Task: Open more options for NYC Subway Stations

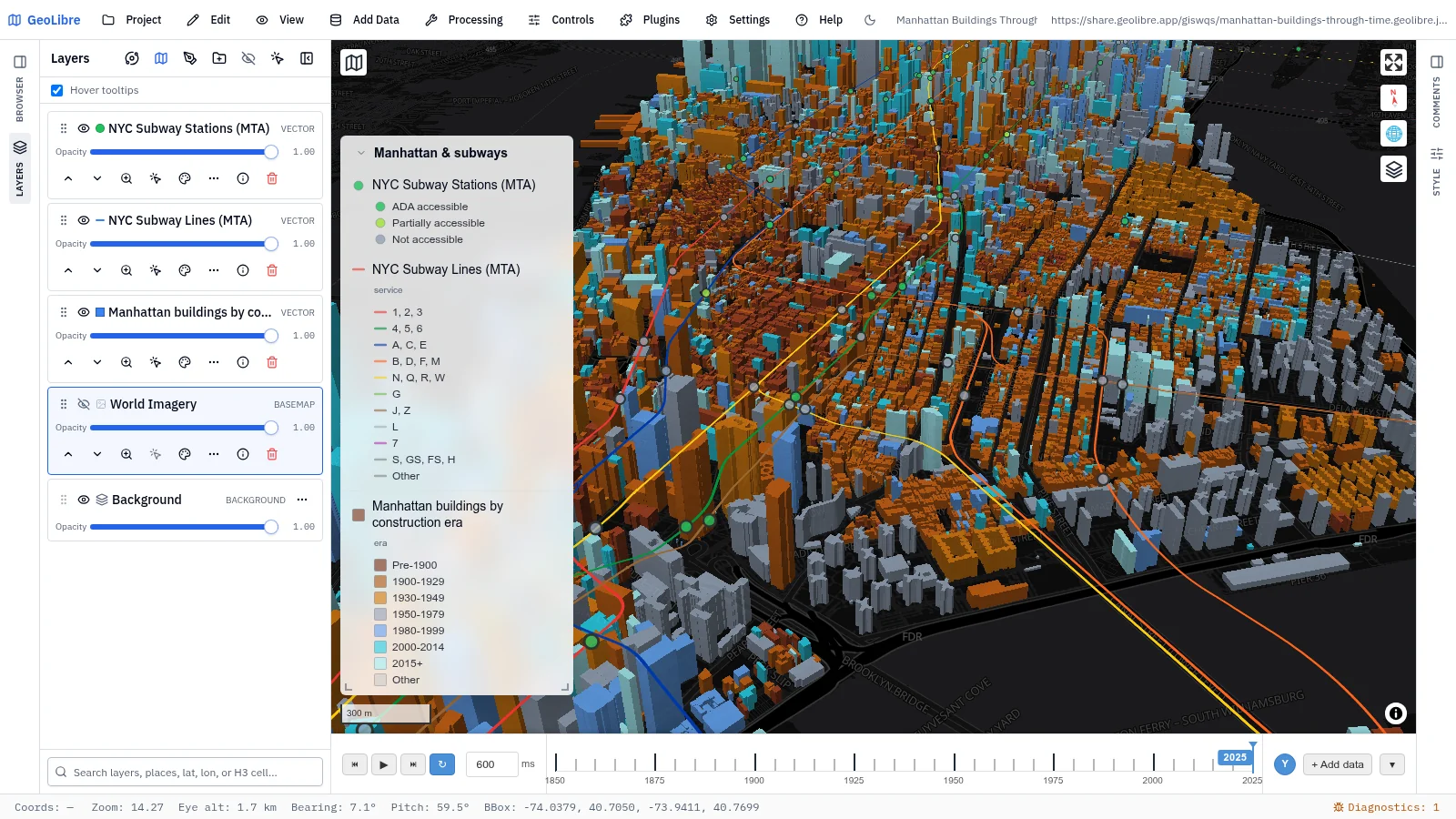Action: click(x=214, y=178)
